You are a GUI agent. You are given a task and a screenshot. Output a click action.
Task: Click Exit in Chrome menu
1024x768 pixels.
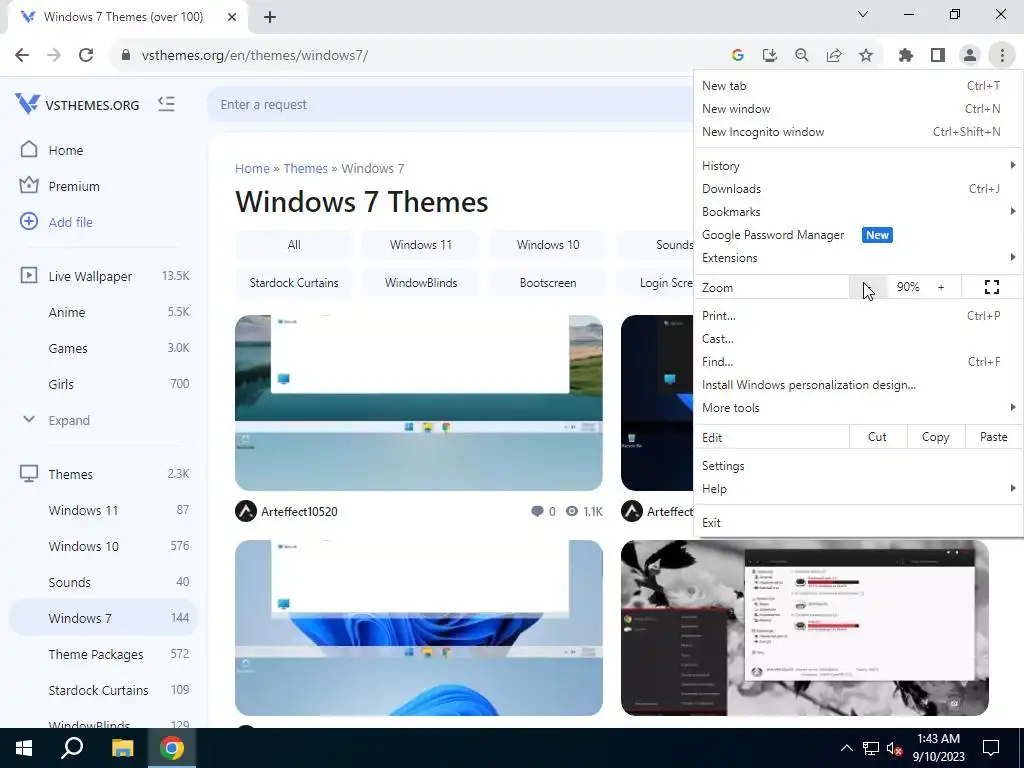(858, 522)
